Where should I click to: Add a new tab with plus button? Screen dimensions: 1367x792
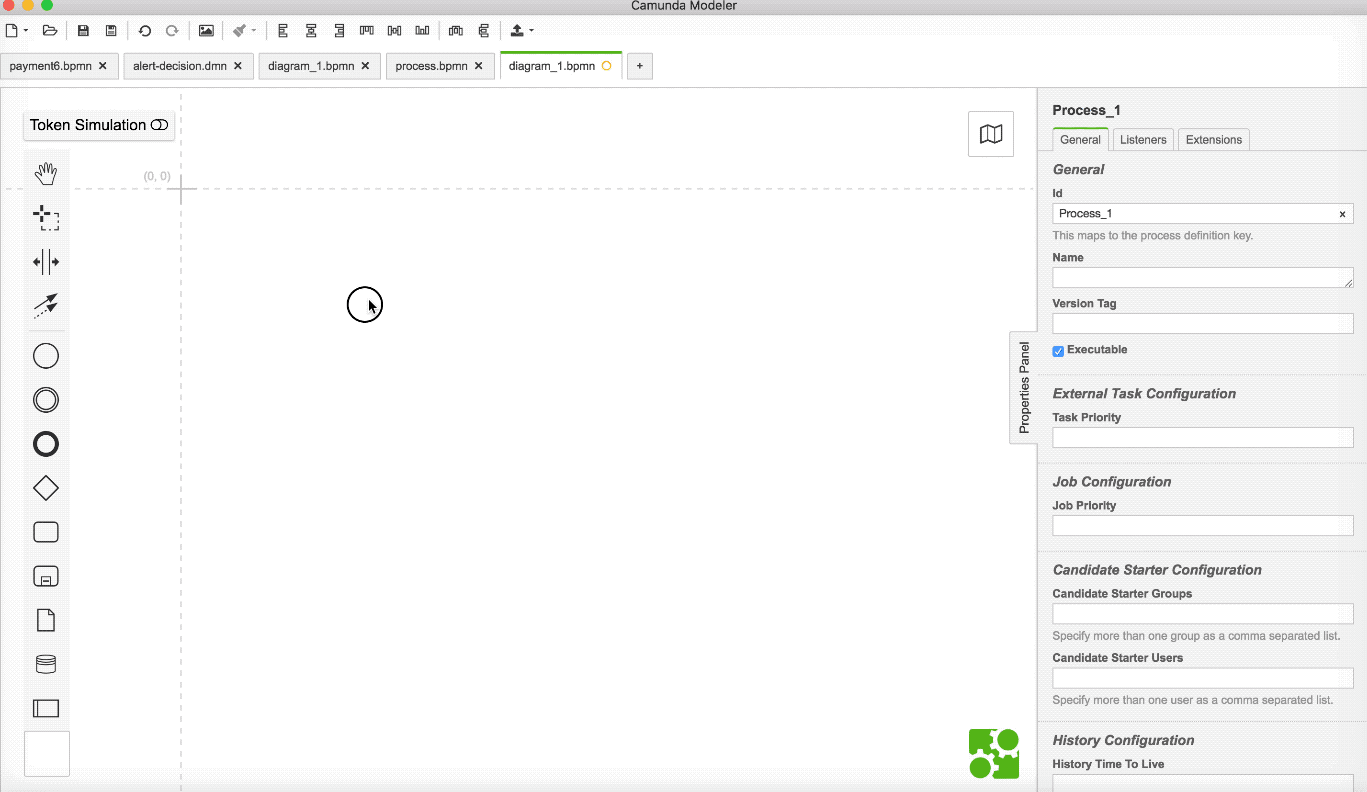[x=640, y=66]
